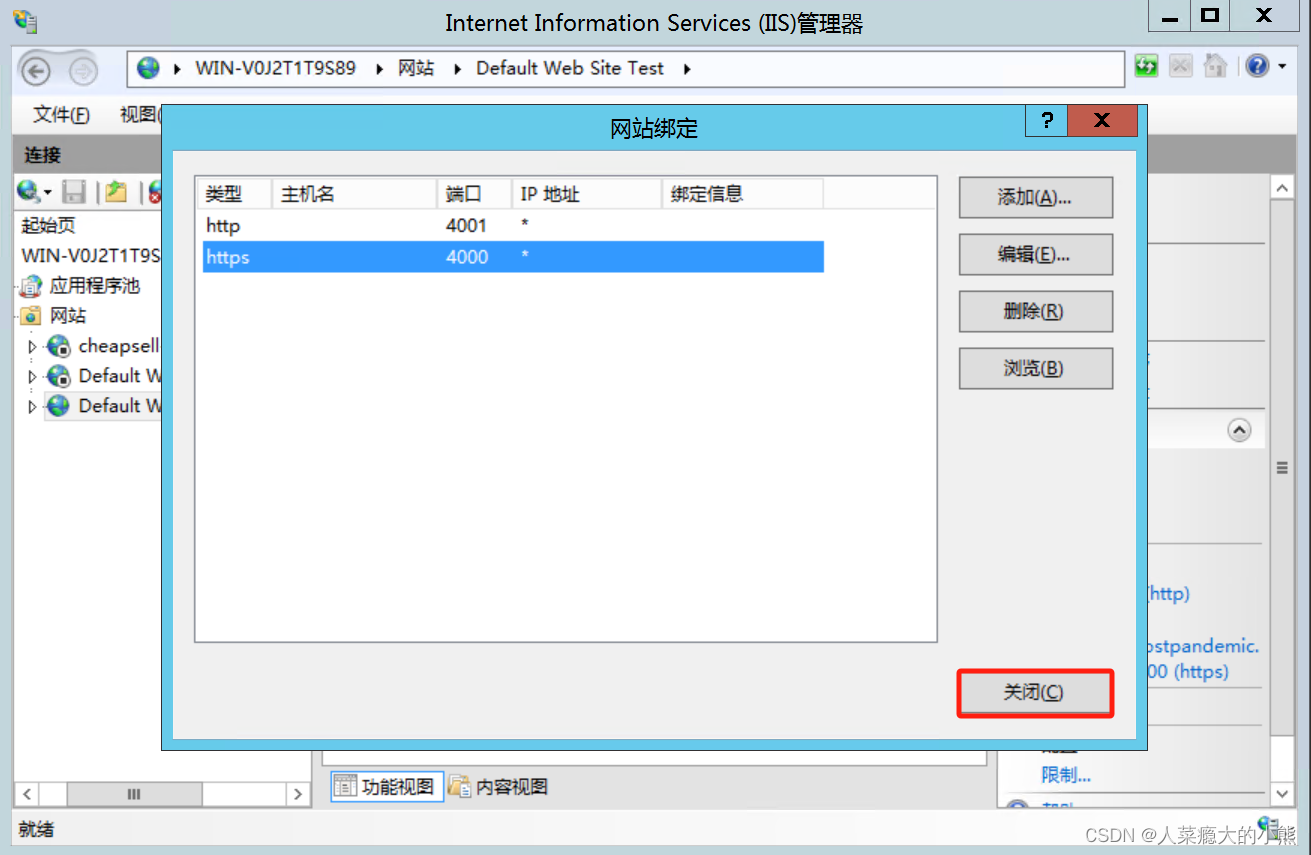1311x855 pixels.
Task: Click the 主机名 column header
Action: [x=354, y=194]
